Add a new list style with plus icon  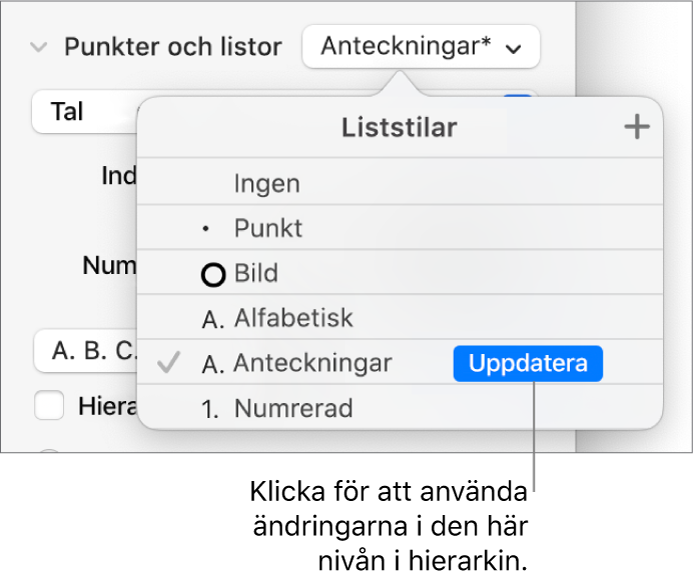(636, 127)
